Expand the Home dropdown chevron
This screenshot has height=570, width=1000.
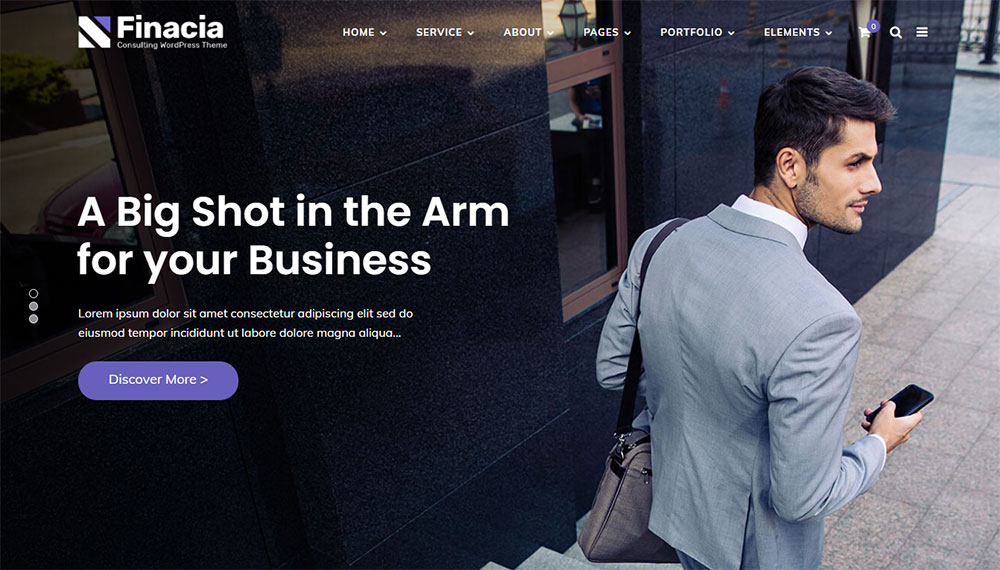point(383,33)
